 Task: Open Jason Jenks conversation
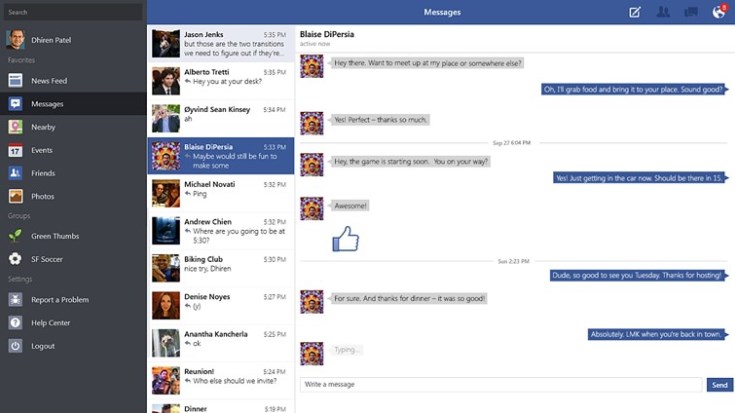[221, 44]
